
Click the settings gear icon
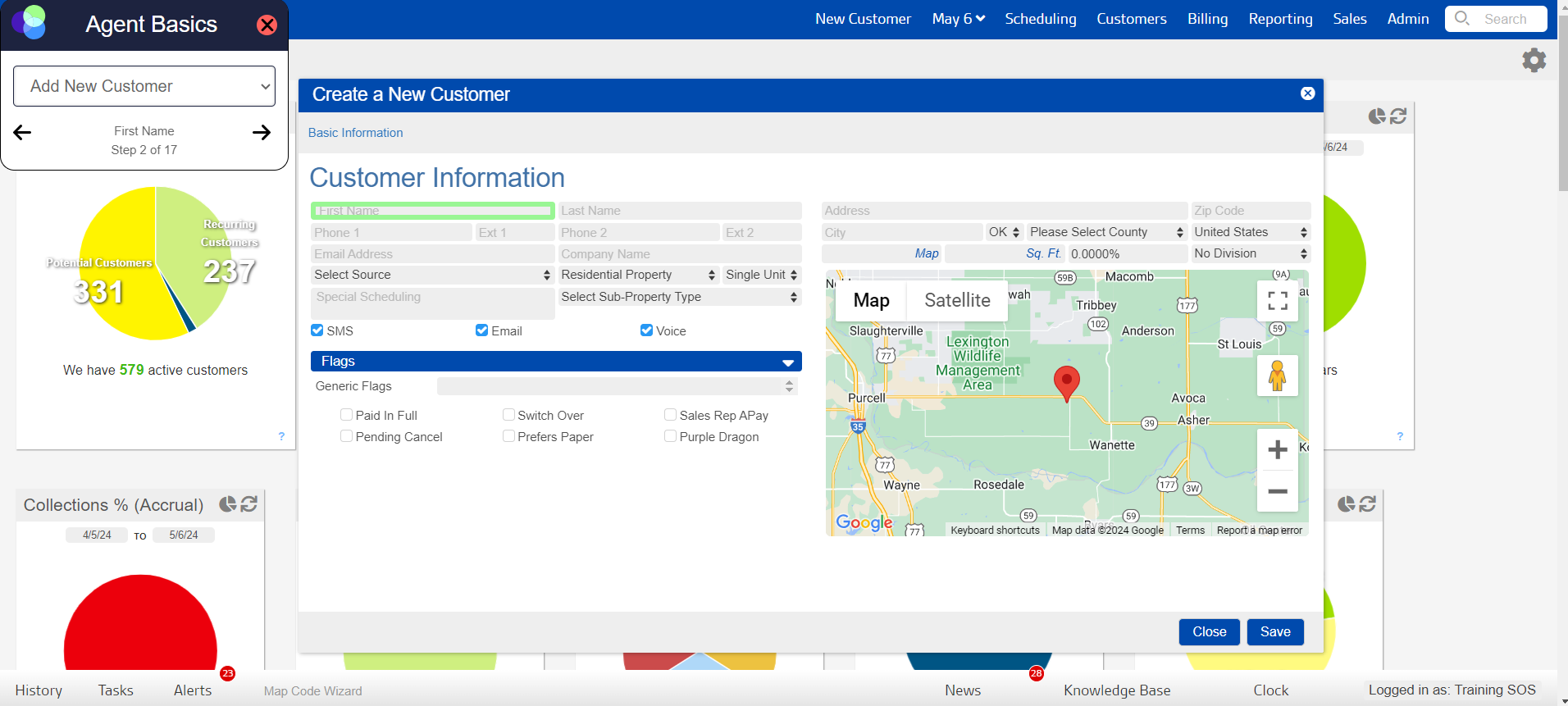coord(1534,60)
